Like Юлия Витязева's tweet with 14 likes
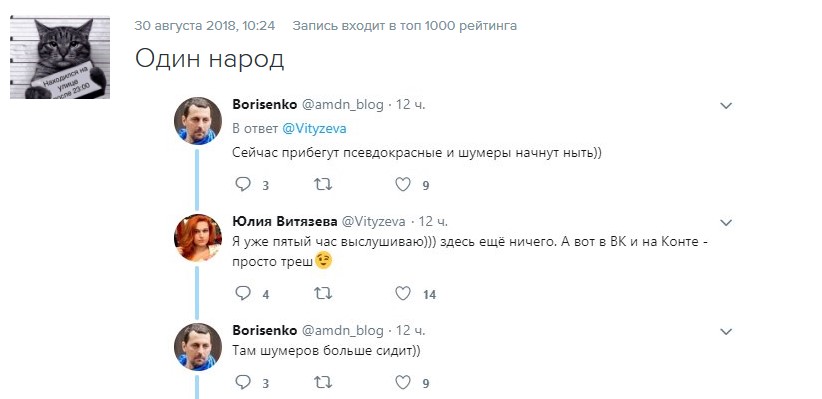The height and width of the screenshot is (399, 822). (x=403, y=294)
